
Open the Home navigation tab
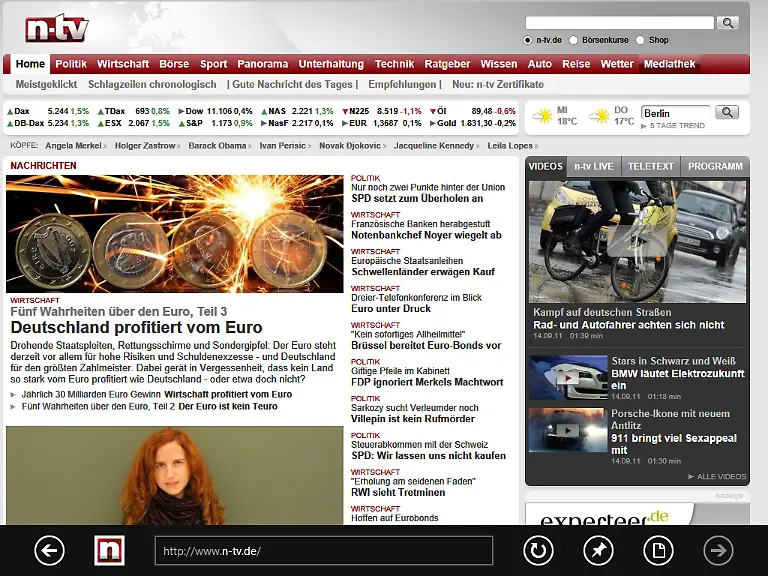tap(30, 64)
